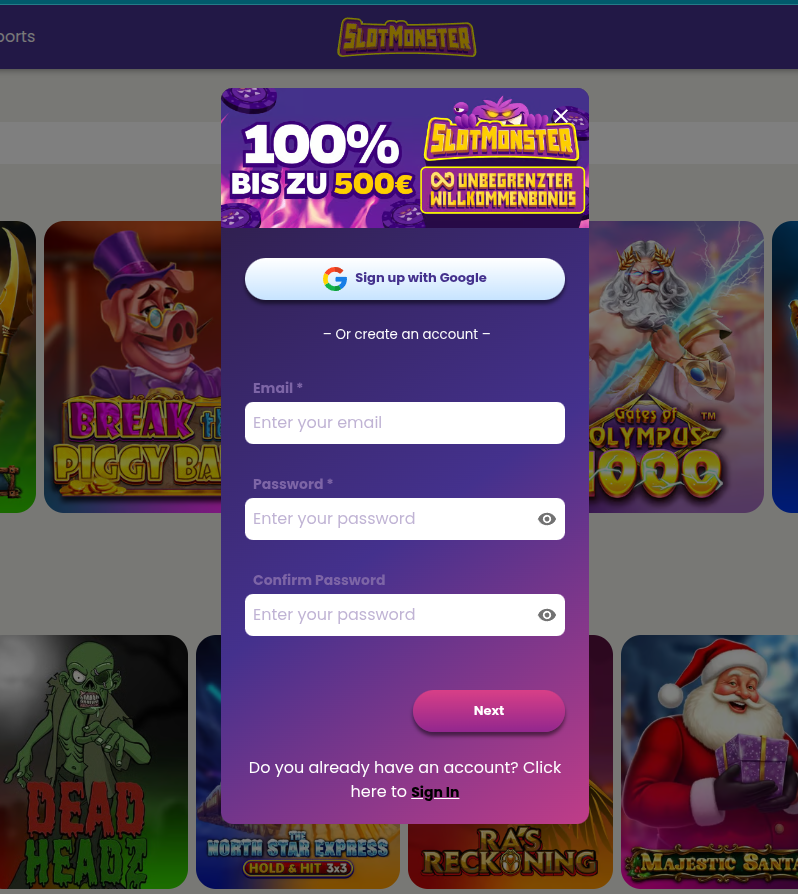
Task: Open Gates of Olympus 1000 game tile
Action: click(676, 367)
